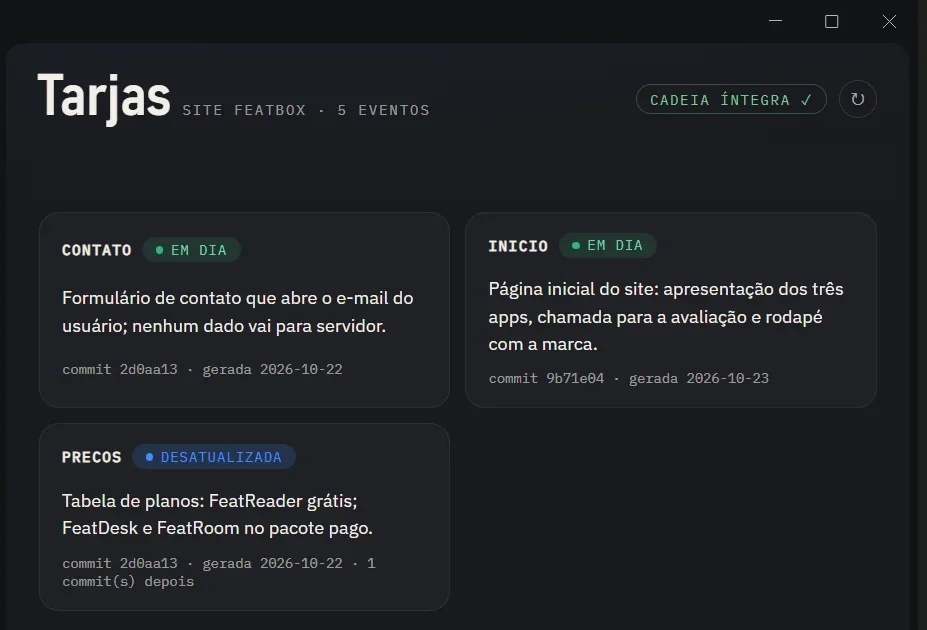The width and height of the screenshot is (927, 630).
Task: Click the Cadeia Íntegra status badge
Action: click(731, 99)
